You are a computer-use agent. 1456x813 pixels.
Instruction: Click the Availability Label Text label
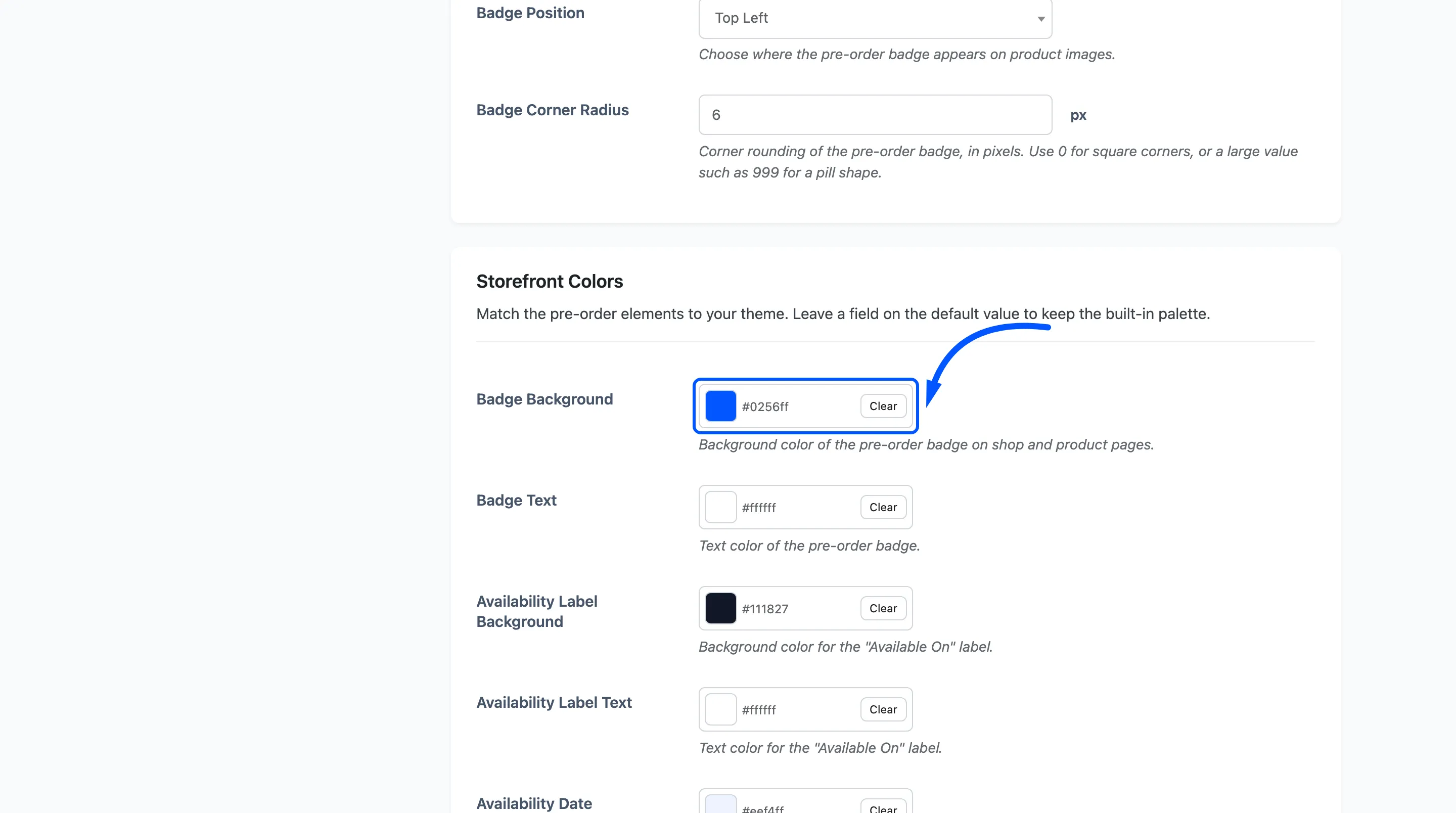[x=554, y=702]
